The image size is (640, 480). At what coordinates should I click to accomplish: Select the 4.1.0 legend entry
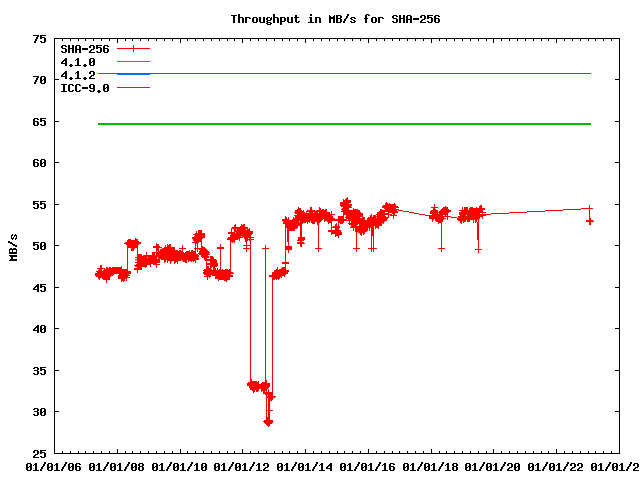78,62
